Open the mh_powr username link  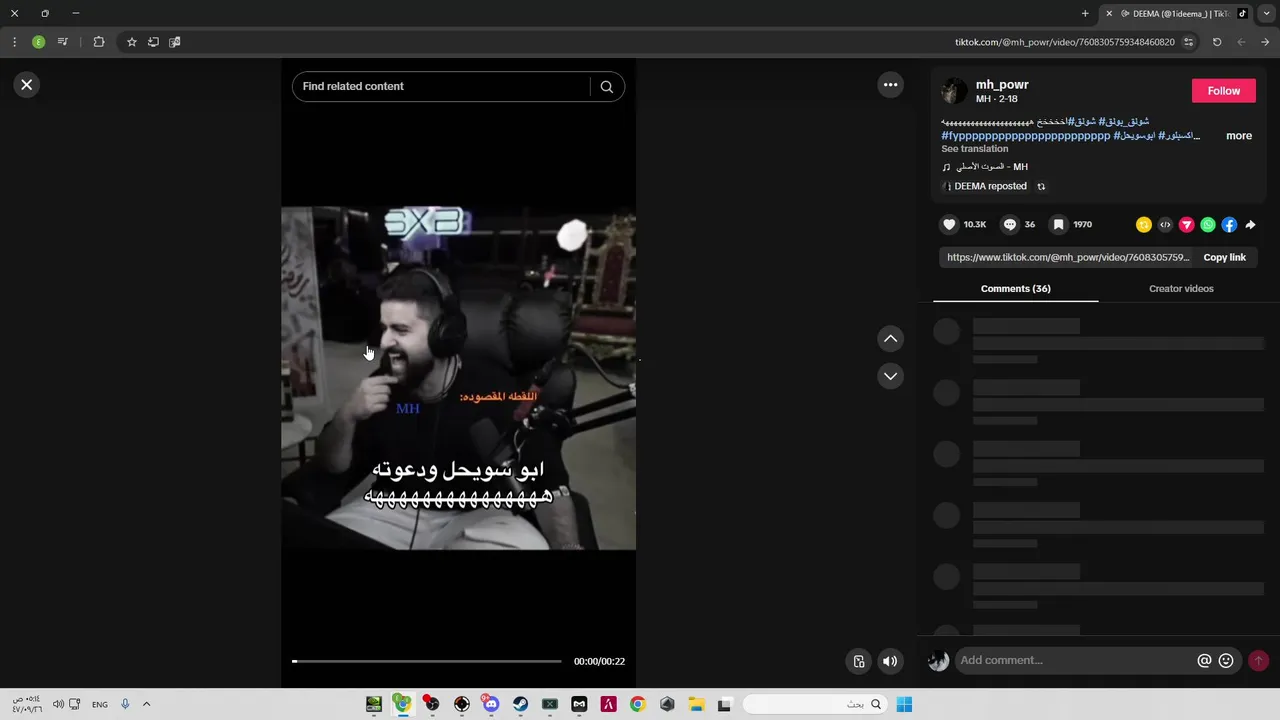1002,85
